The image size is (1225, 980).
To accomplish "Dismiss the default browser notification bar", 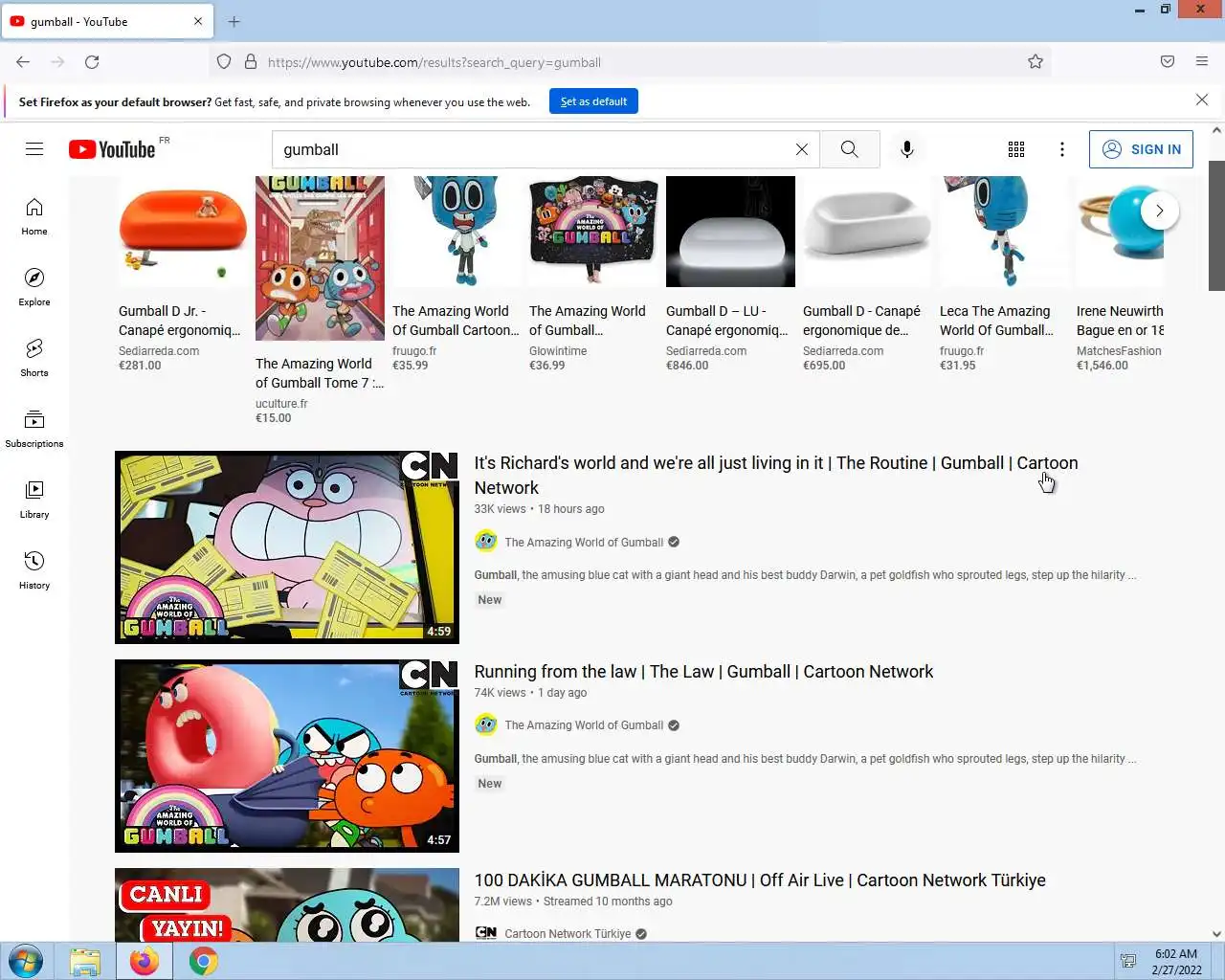I will click(1202, 100).
